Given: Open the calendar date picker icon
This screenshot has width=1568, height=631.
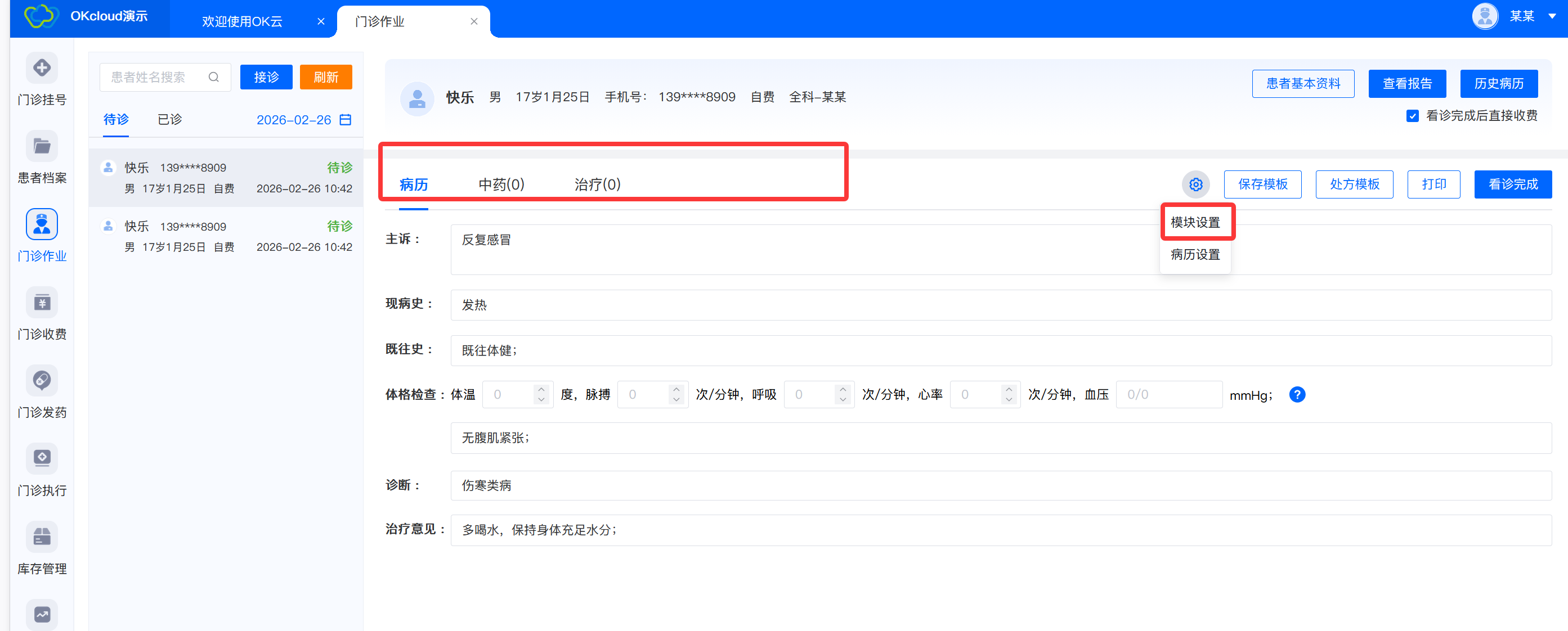Looking at the screenshot, I should tap(345, 120).
